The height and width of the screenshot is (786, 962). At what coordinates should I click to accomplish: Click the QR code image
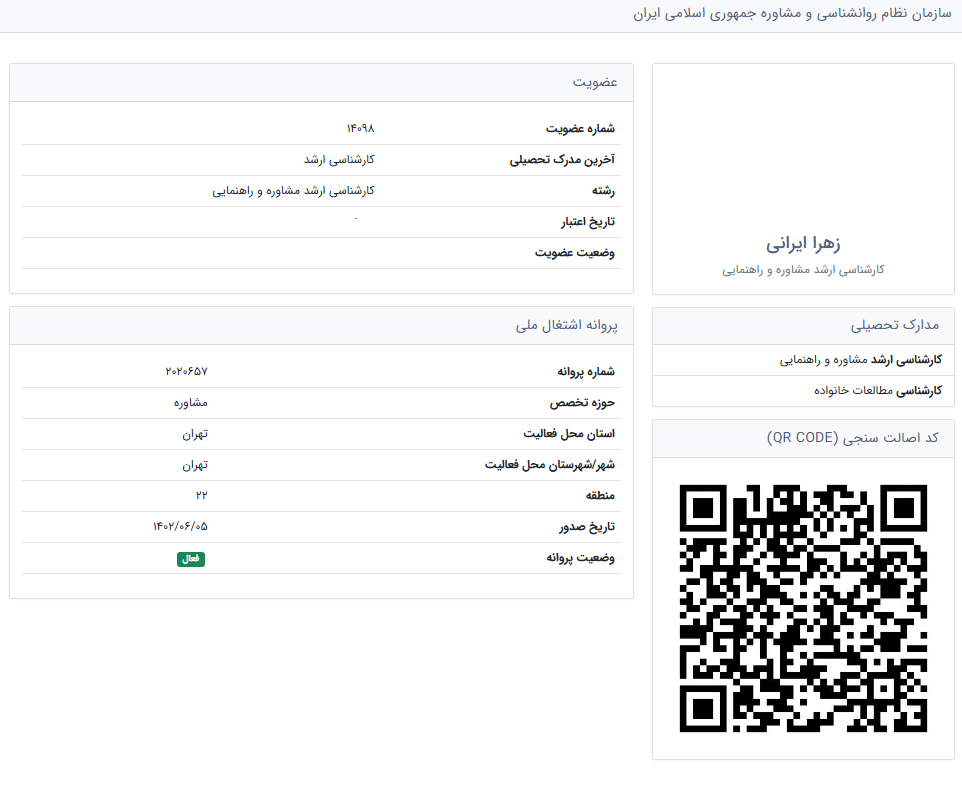(803, 608)
